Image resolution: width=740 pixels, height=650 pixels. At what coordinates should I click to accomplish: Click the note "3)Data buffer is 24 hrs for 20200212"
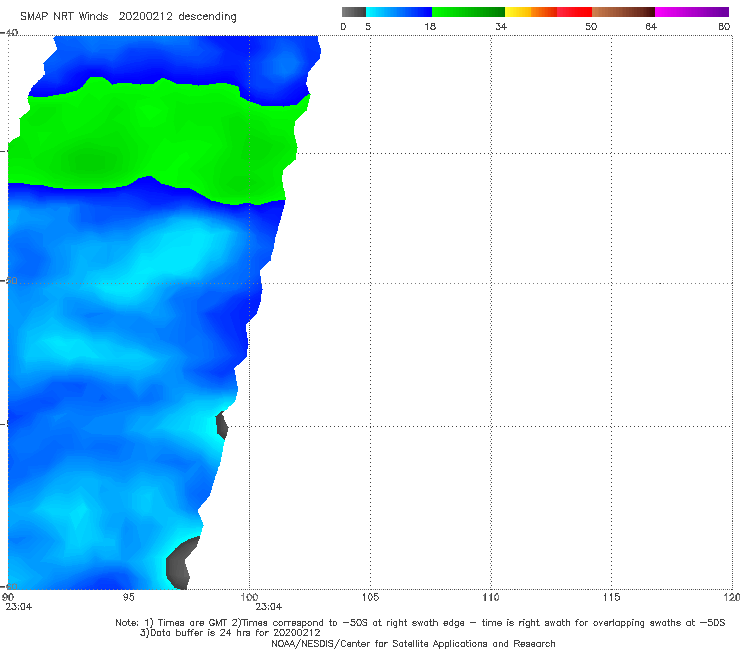pos(230,633)
